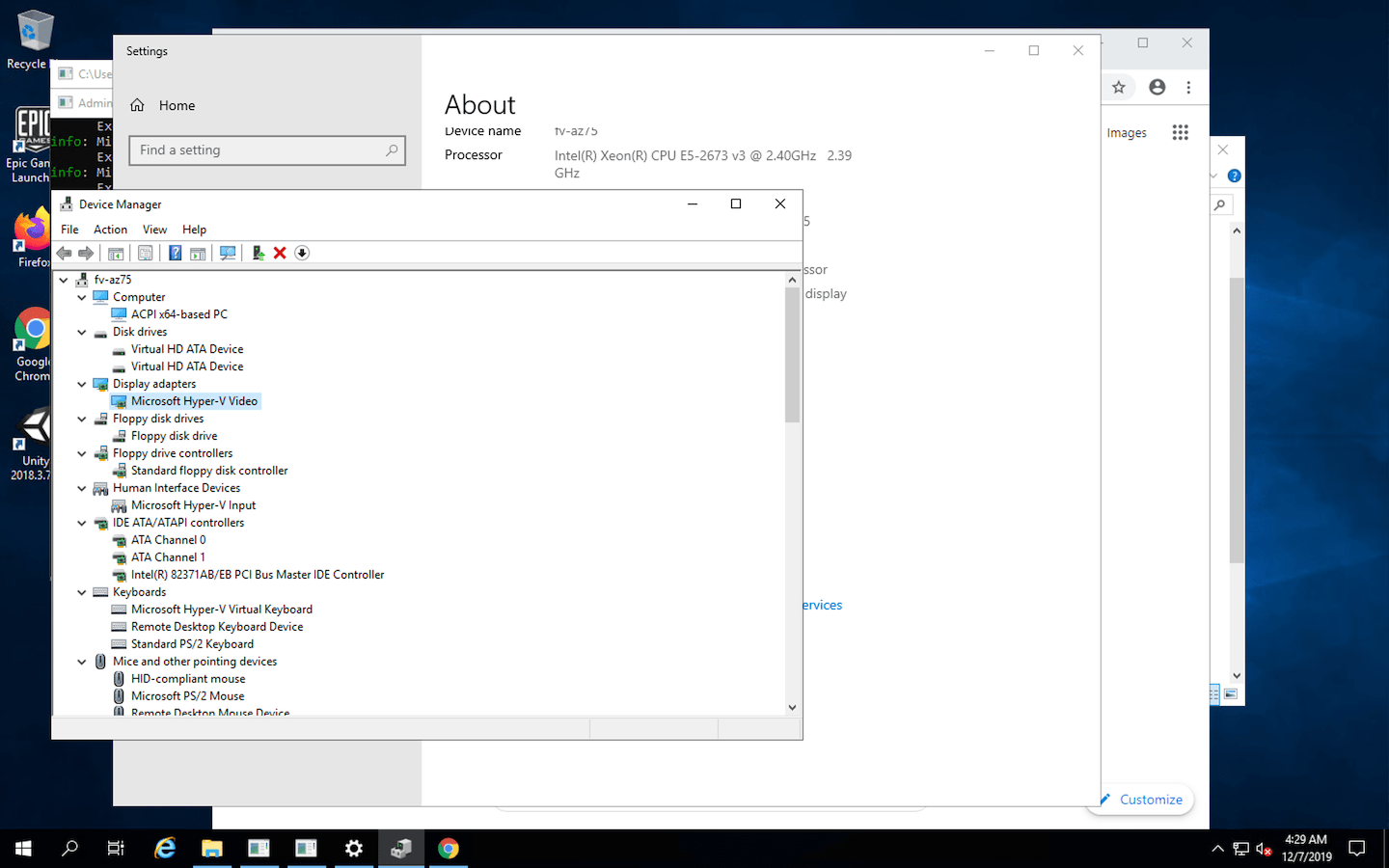The width and height of the screenshot is (1389, 868).
Task: Select Intel 82371AB/EB PCI Bus Master IDE Controller
Action: tap(258, 575)
